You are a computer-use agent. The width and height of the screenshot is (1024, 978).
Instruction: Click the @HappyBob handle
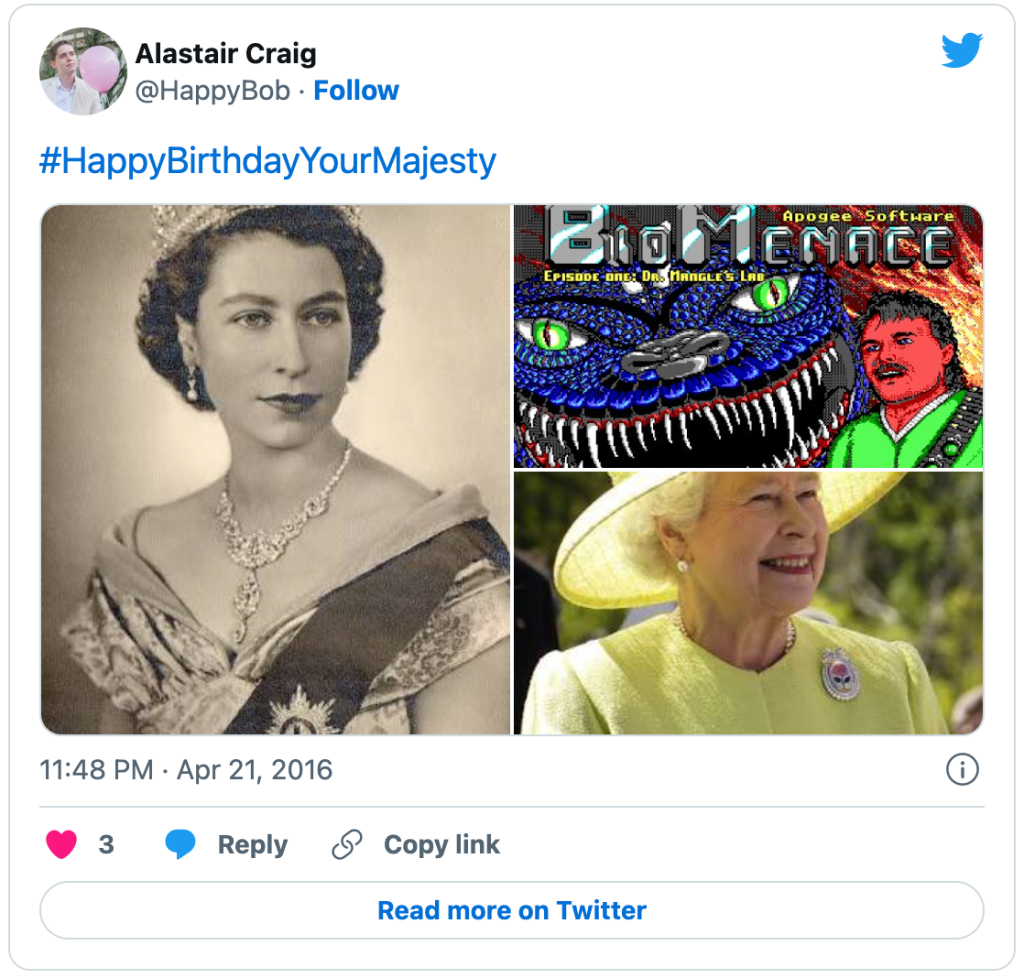tap(213, 91)
